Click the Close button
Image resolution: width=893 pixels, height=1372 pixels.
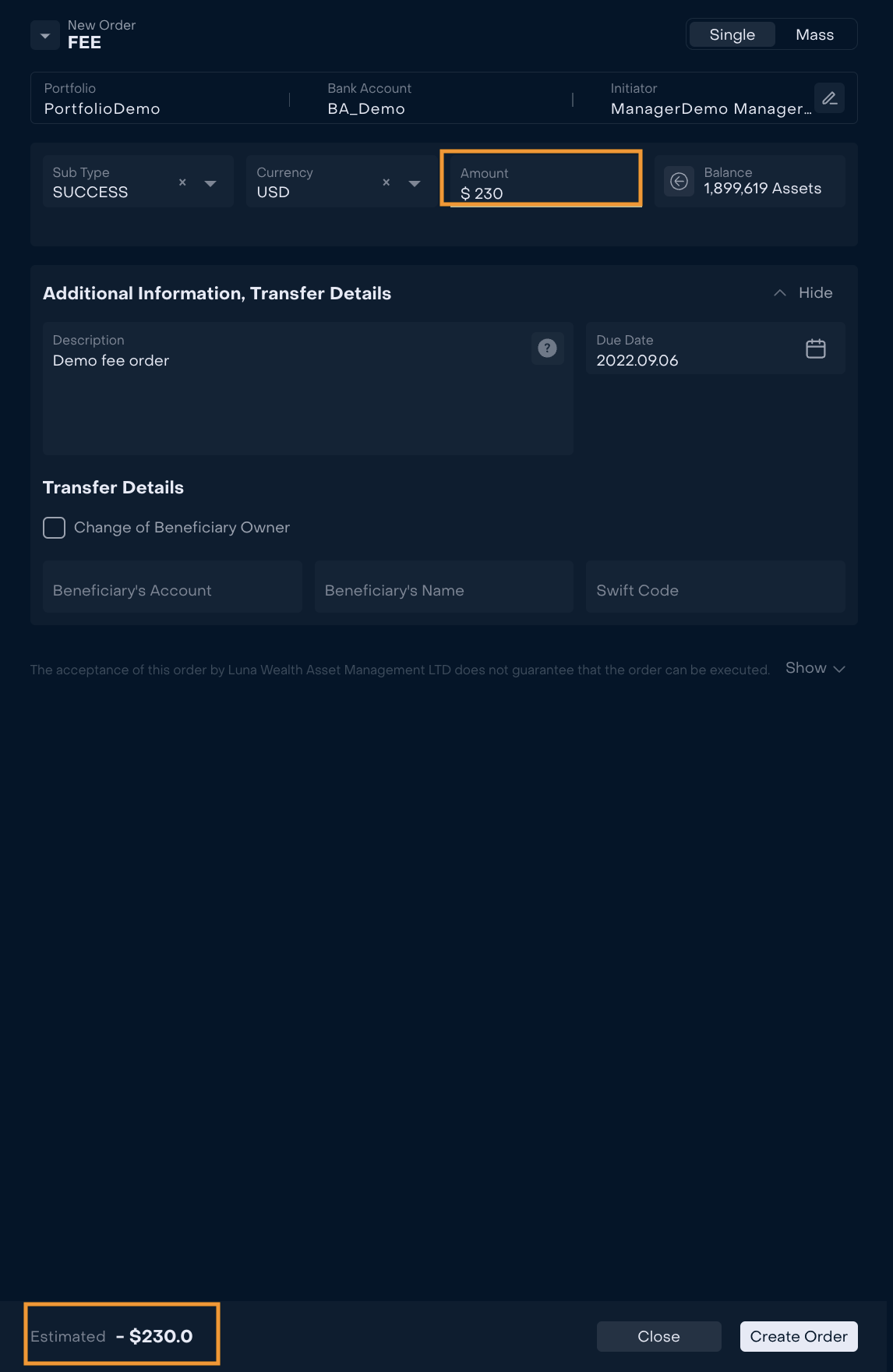pyautogui.click(x=658, y=1336)
